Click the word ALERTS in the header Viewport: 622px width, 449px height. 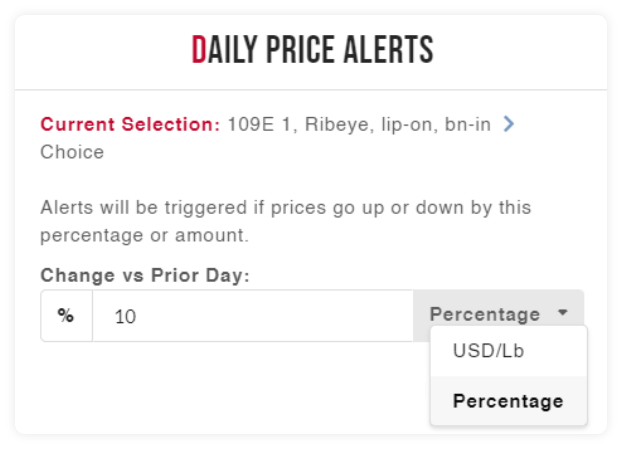pos(394,49)
